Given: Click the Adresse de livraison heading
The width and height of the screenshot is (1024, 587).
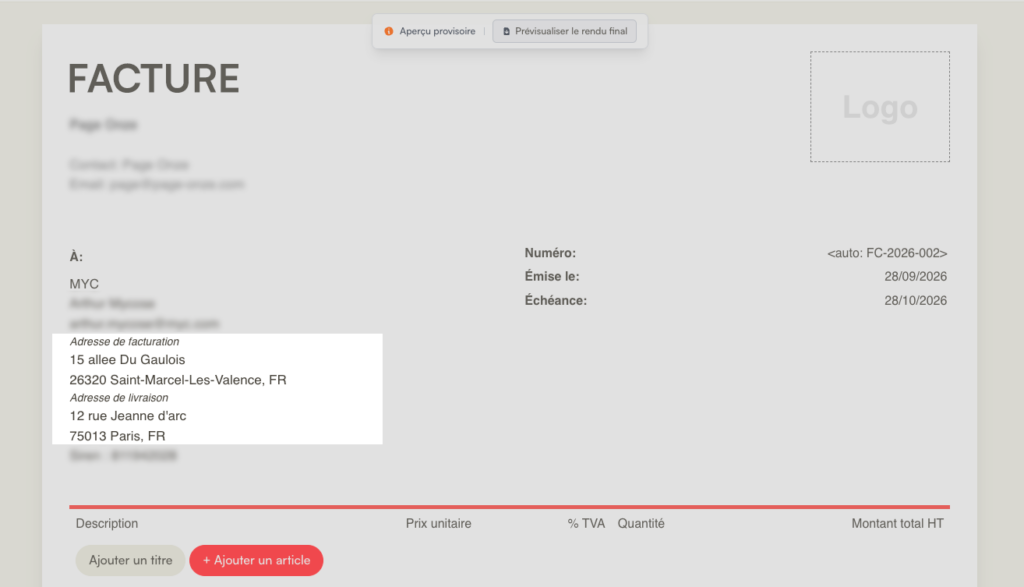Looking at the screenshot, I should coord(119,398).
